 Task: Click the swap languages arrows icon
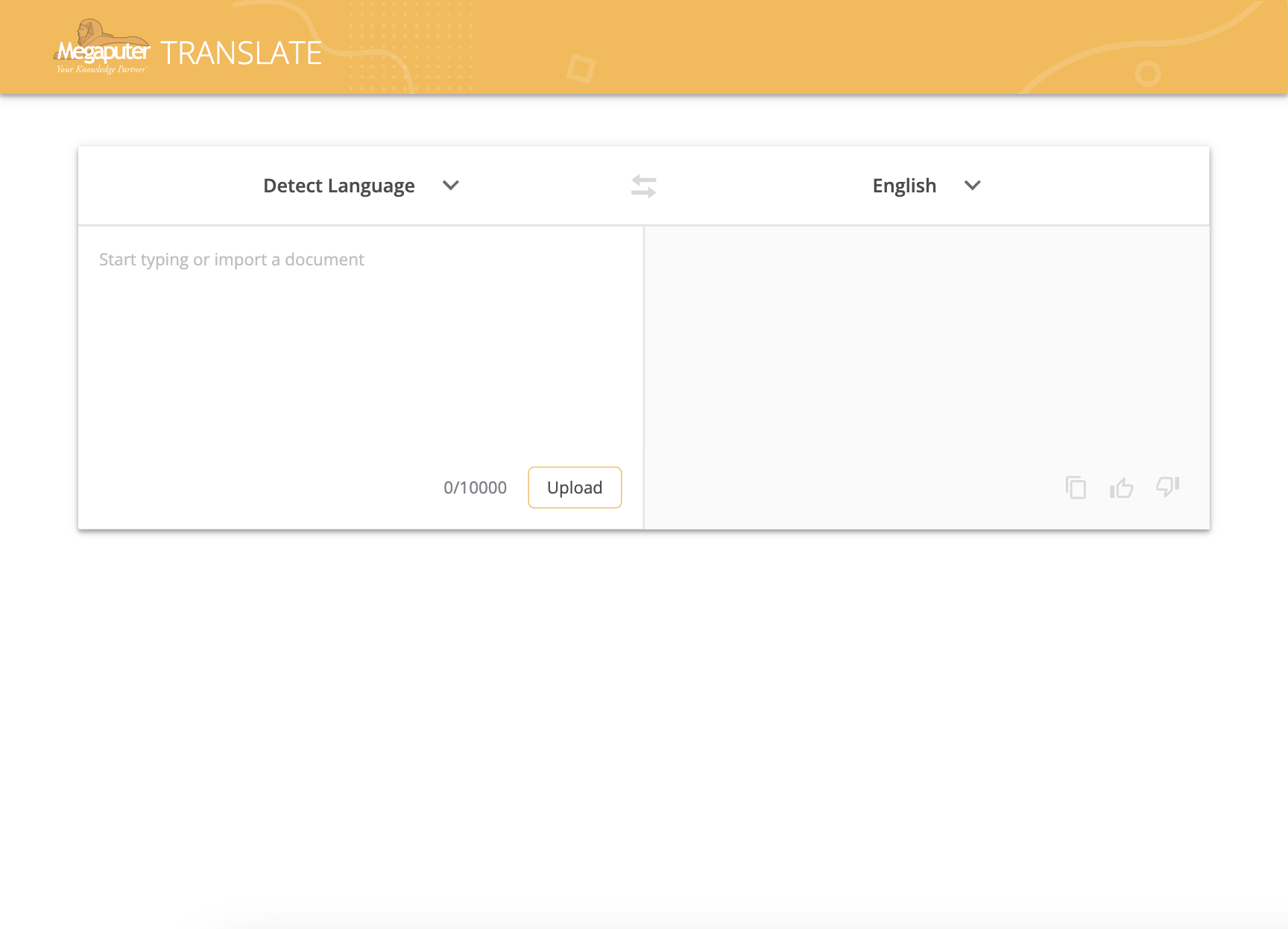click(643, 186)
